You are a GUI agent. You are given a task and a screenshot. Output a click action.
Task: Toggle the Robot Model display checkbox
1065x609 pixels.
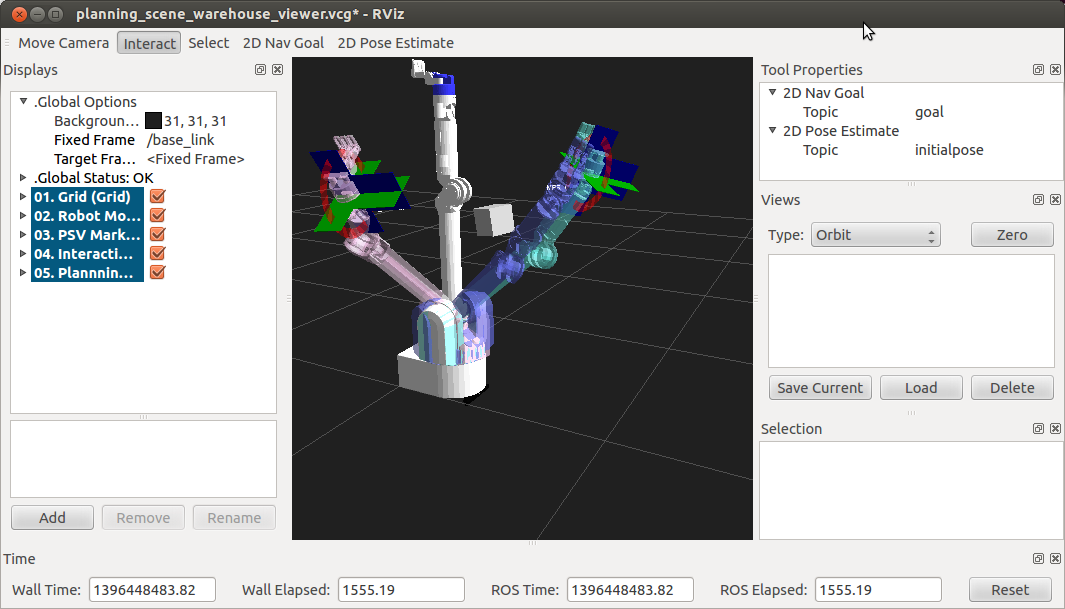pyautogui.click(x=157, y=216)
